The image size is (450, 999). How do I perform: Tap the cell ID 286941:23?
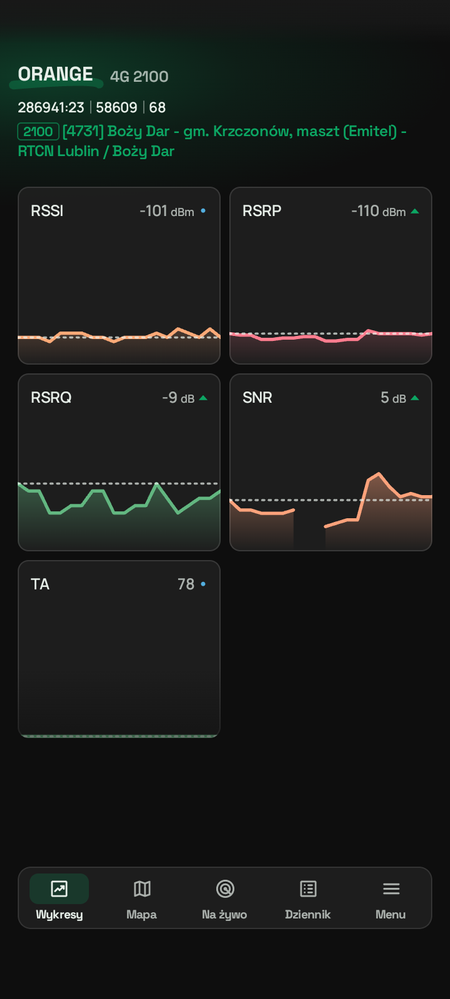51,108
